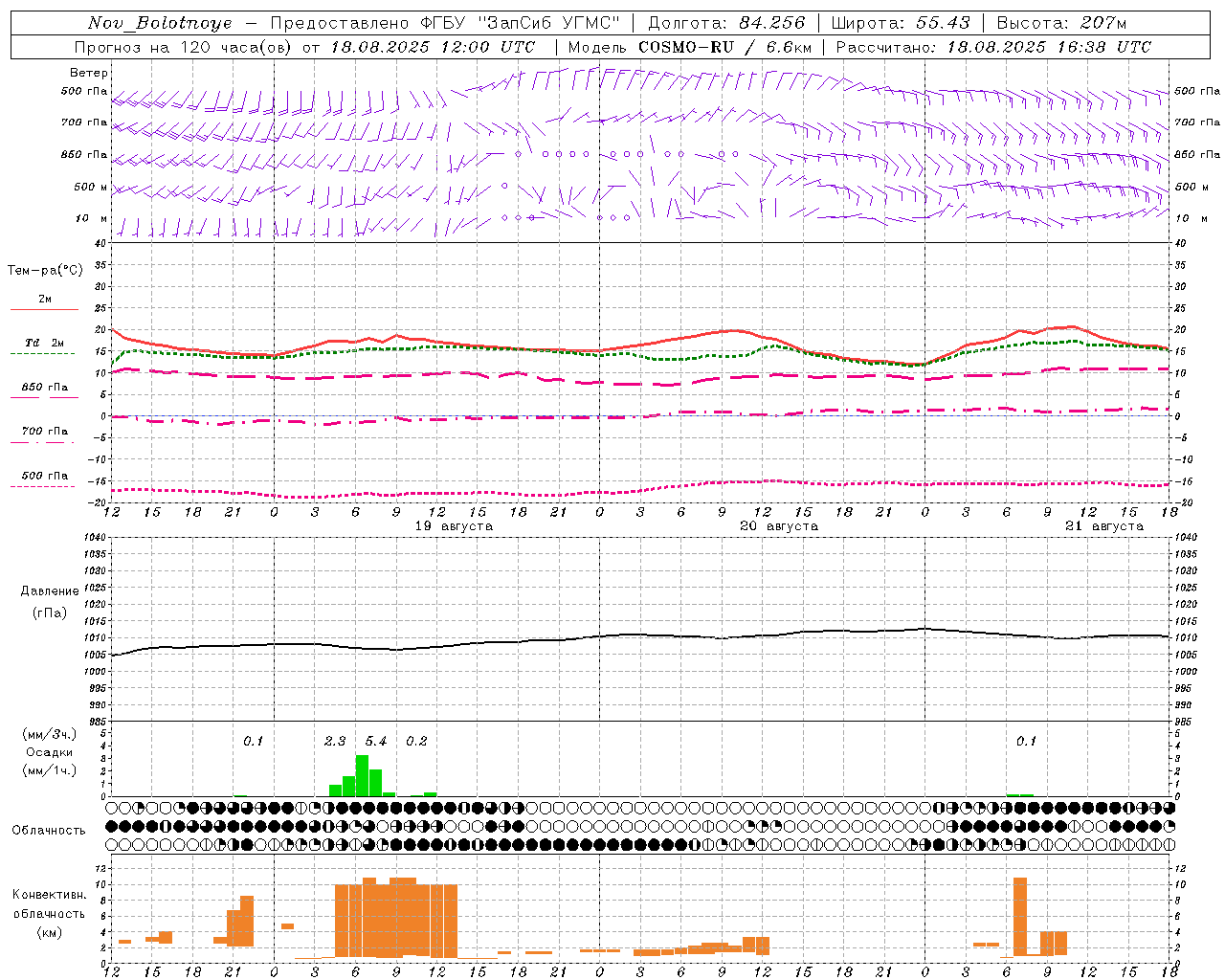Click the Долгота: 84.256 field
This screenshot has width=1225, height=980.
(726, 23)
